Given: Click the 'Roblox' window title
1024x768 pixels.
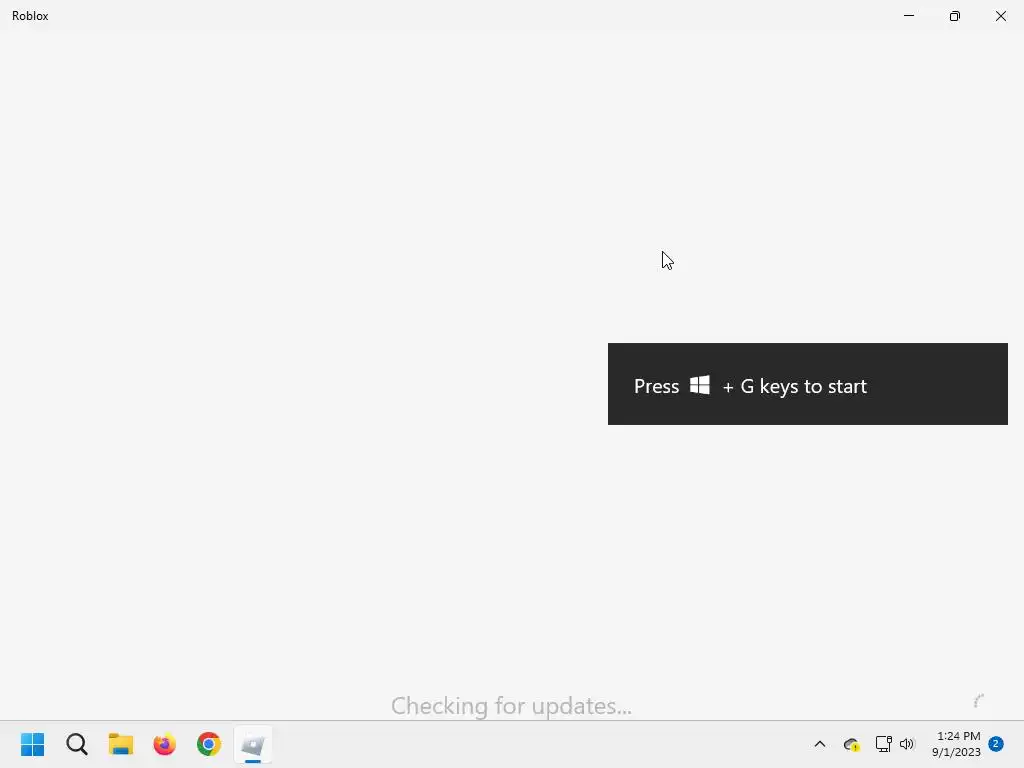Looking at the screenshot, I should tap(30, 16).
